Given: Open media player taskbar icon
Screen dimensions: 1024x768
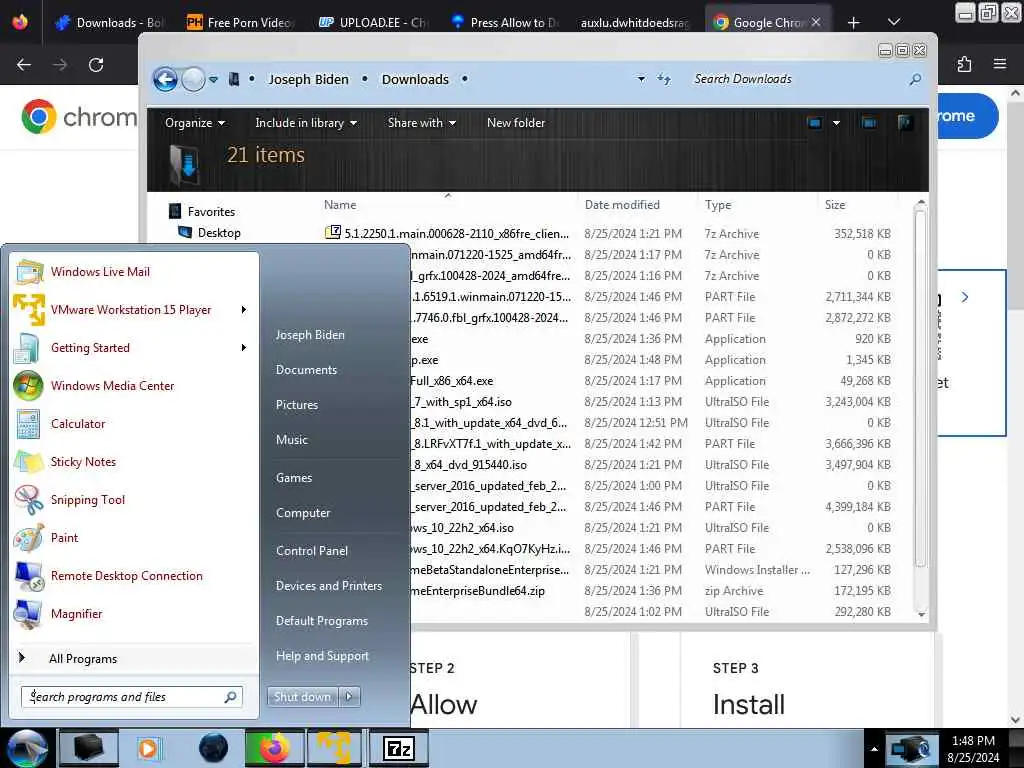Looking at the screenshot, I should click(x=149, y=748).
